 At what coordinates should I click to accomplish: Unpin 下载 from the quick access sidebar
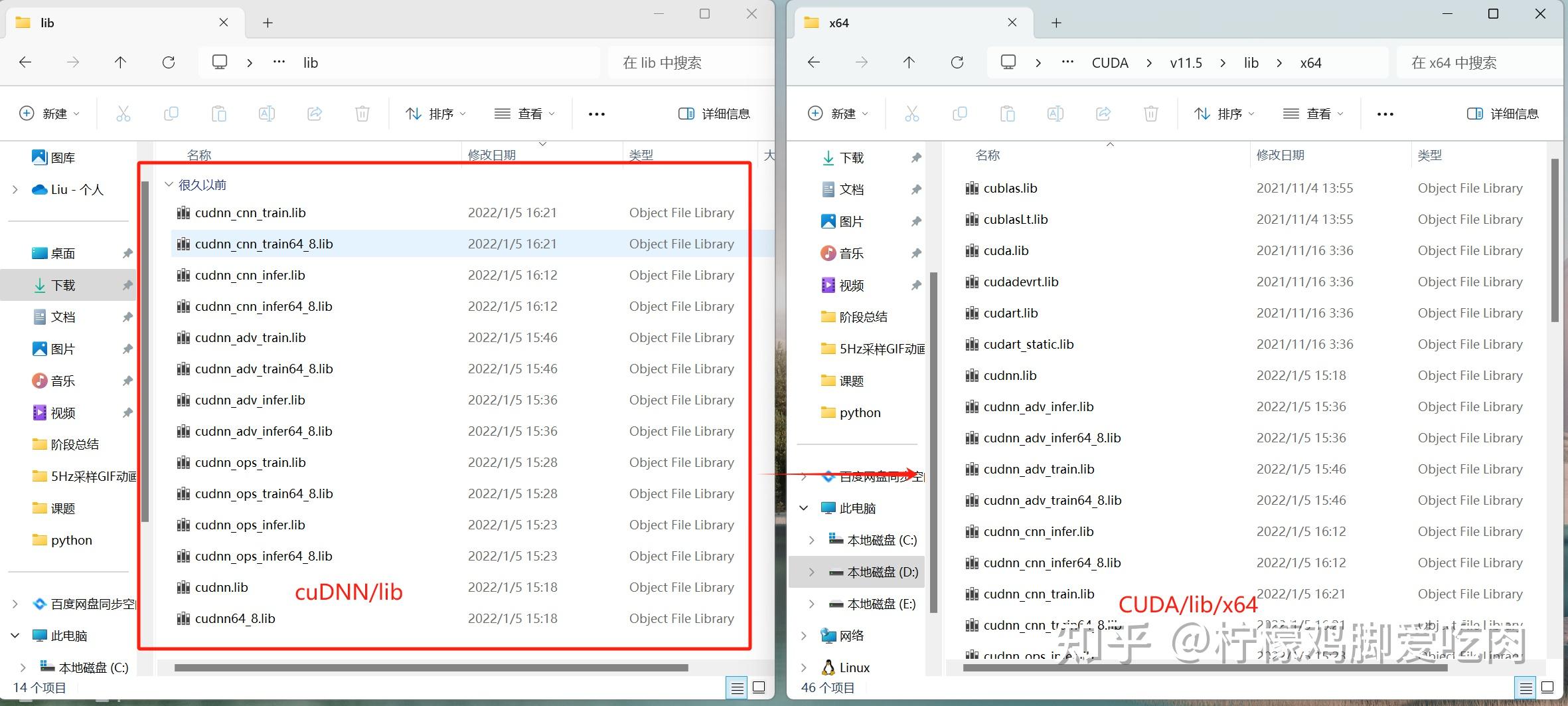pos(127,285)
